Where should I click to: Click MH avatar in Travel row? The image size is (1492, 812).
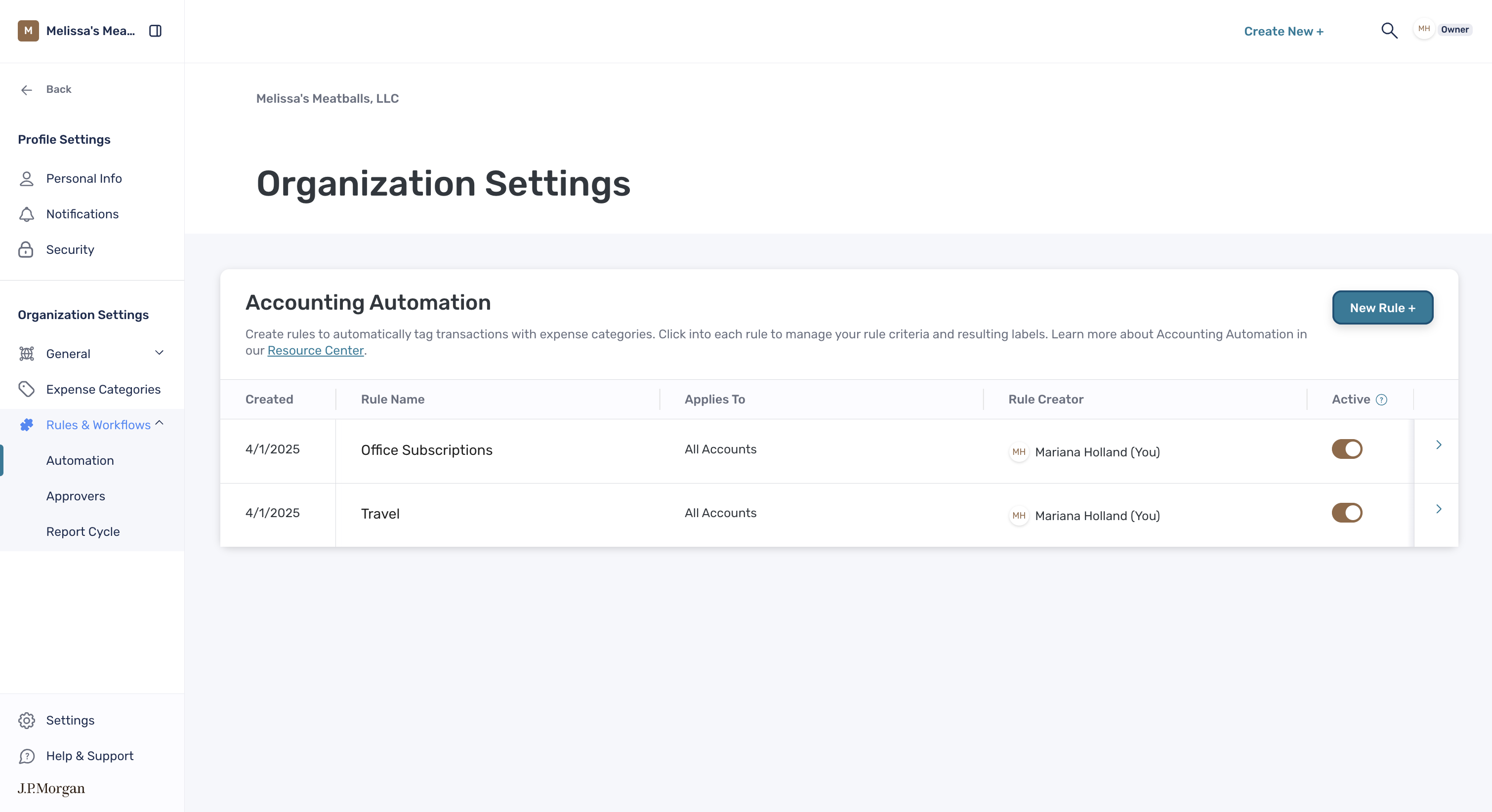click(1018, 516)
